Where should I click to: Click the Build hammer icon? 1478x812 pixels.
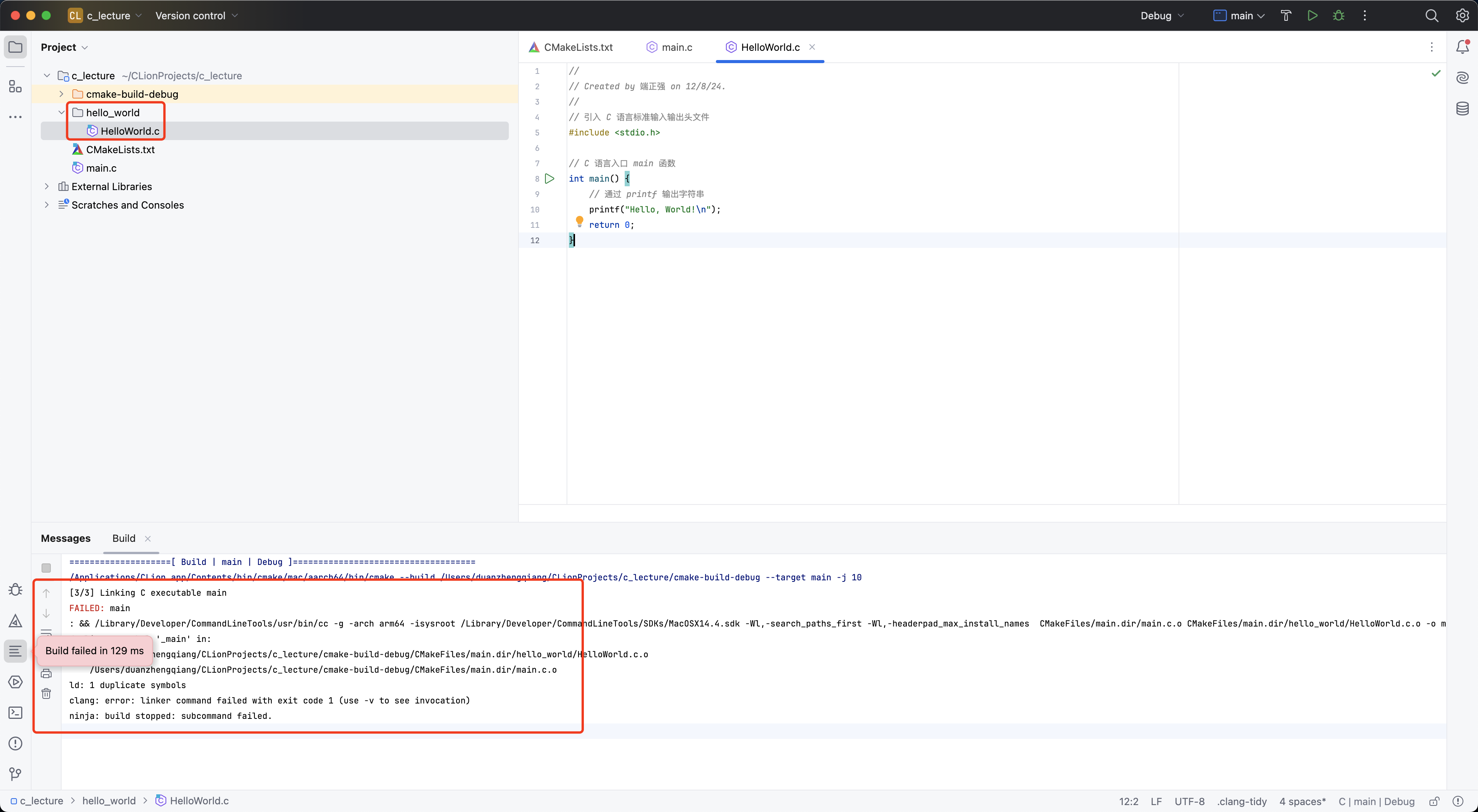(1286, 15)
